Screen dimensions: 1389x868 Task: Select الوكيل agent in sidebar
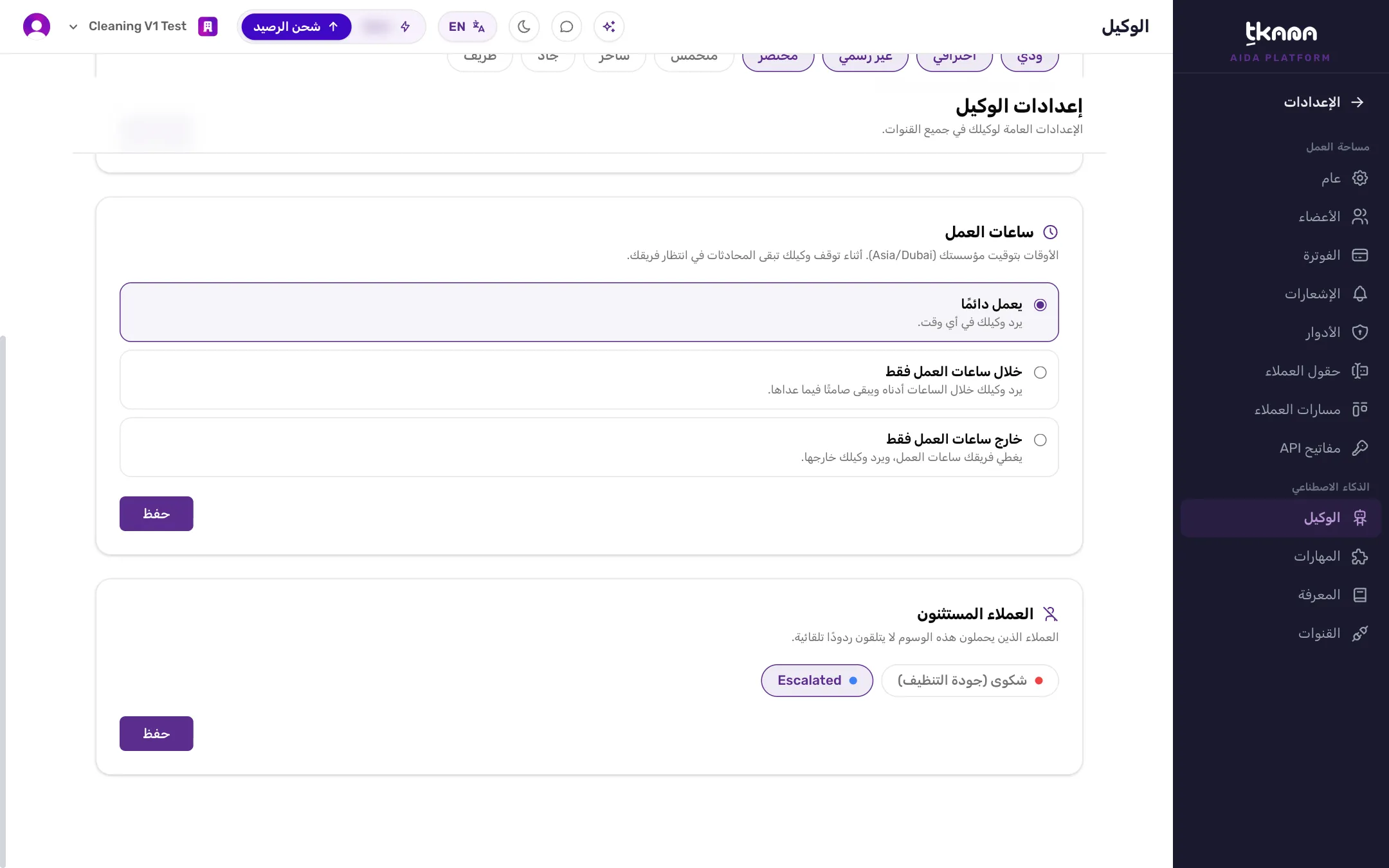point(1281,518)
